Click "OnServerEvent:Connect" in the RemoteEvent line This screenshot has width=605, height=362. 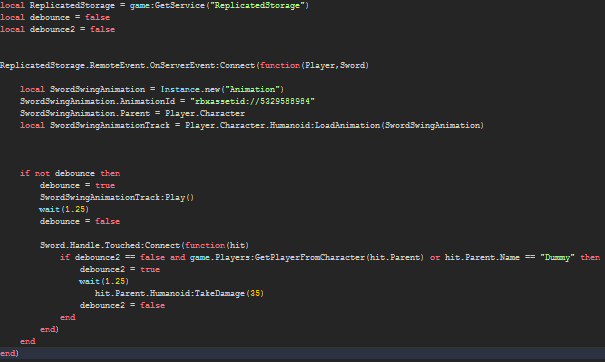(202, 65)
